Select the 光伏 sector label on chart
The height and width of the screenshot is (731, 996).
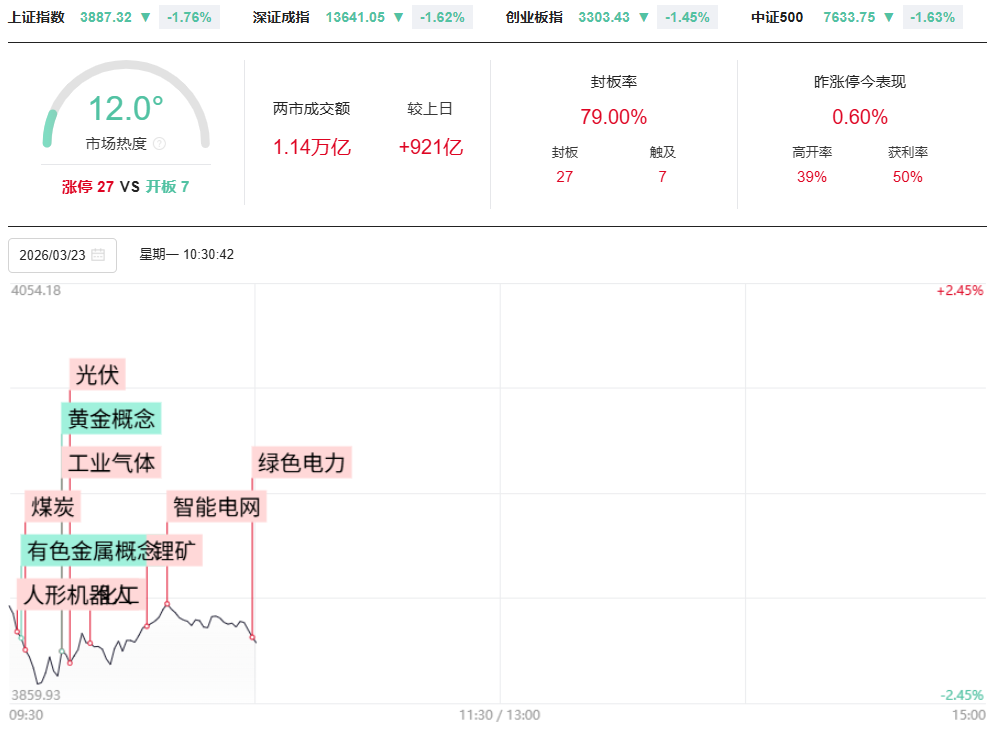pyautogui.click(x=97, y=375)
